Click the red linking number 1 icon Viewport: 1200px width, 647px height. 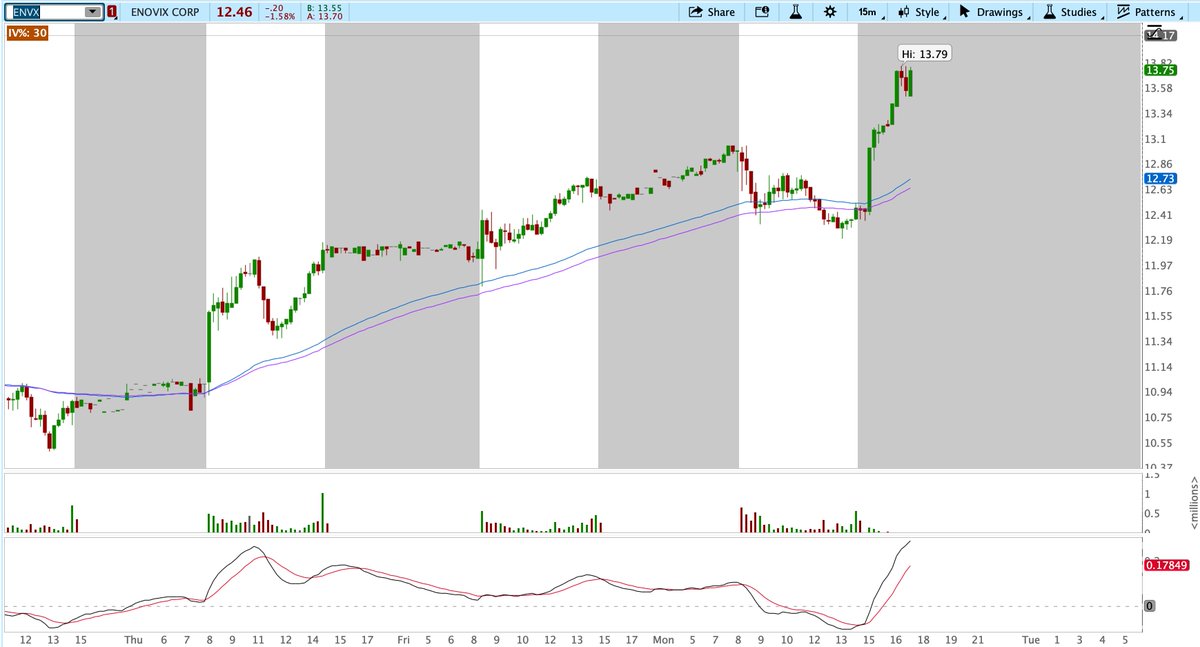click(x=112, y=12)
